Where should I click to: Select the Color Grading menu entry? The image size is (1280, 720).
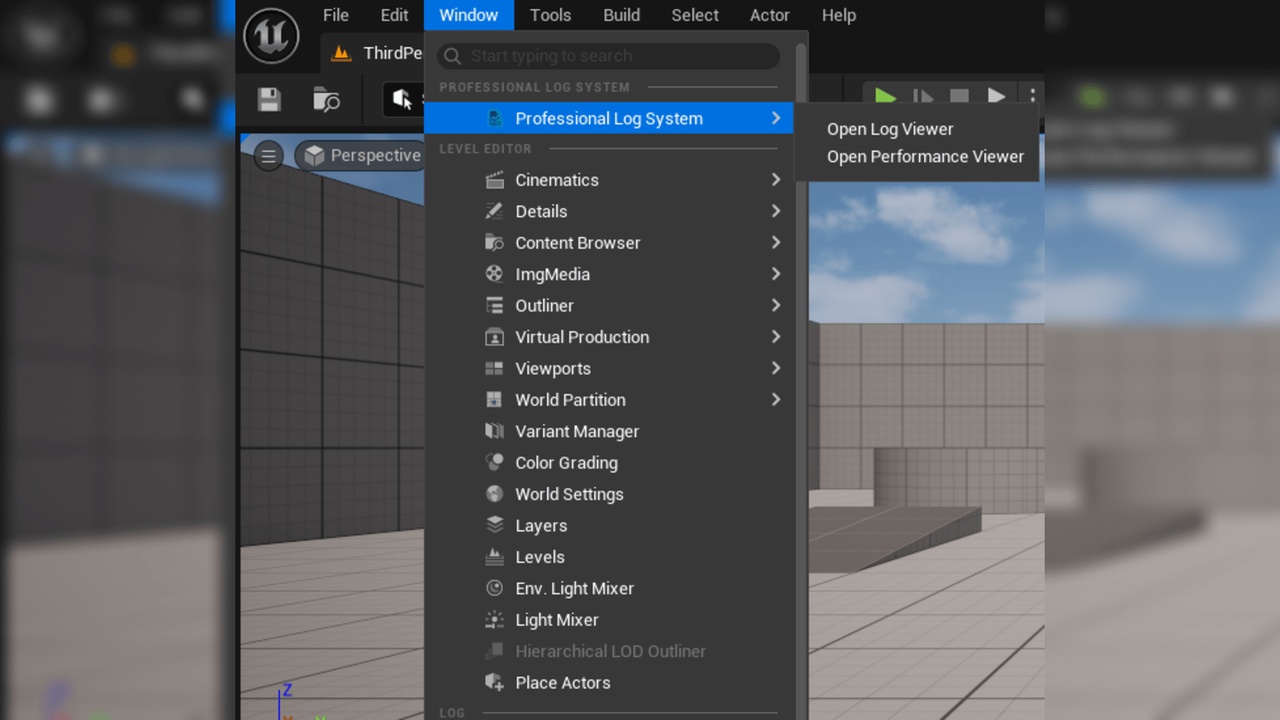coord(609,463)
